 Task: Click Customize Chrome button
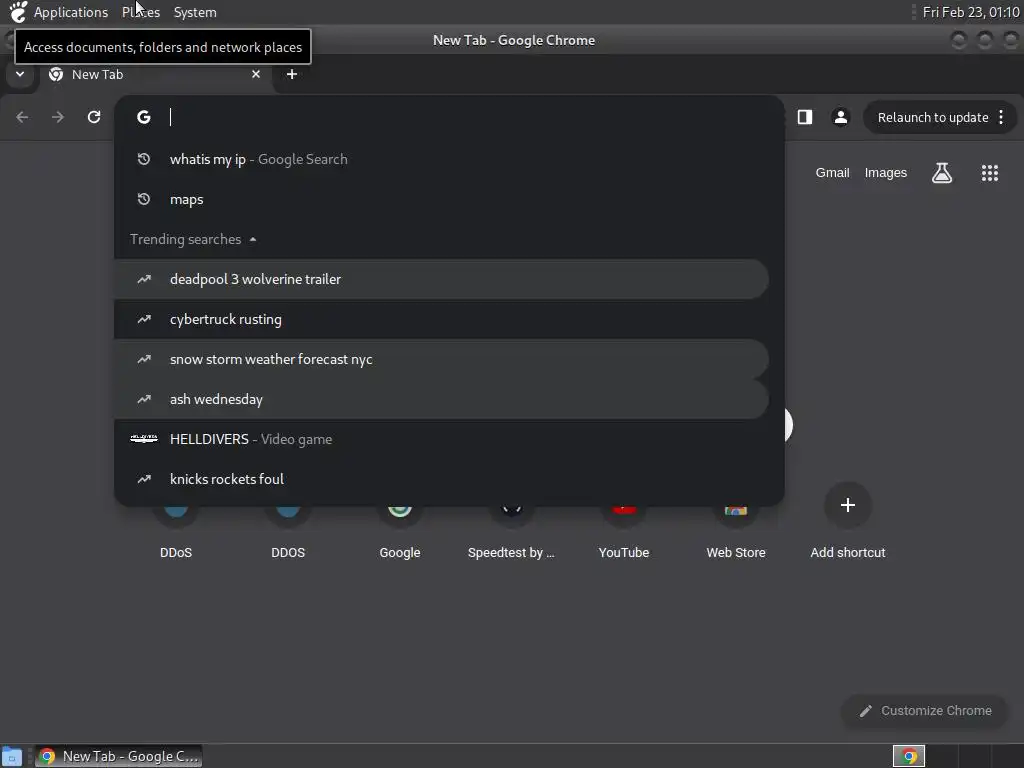[926, 711]
